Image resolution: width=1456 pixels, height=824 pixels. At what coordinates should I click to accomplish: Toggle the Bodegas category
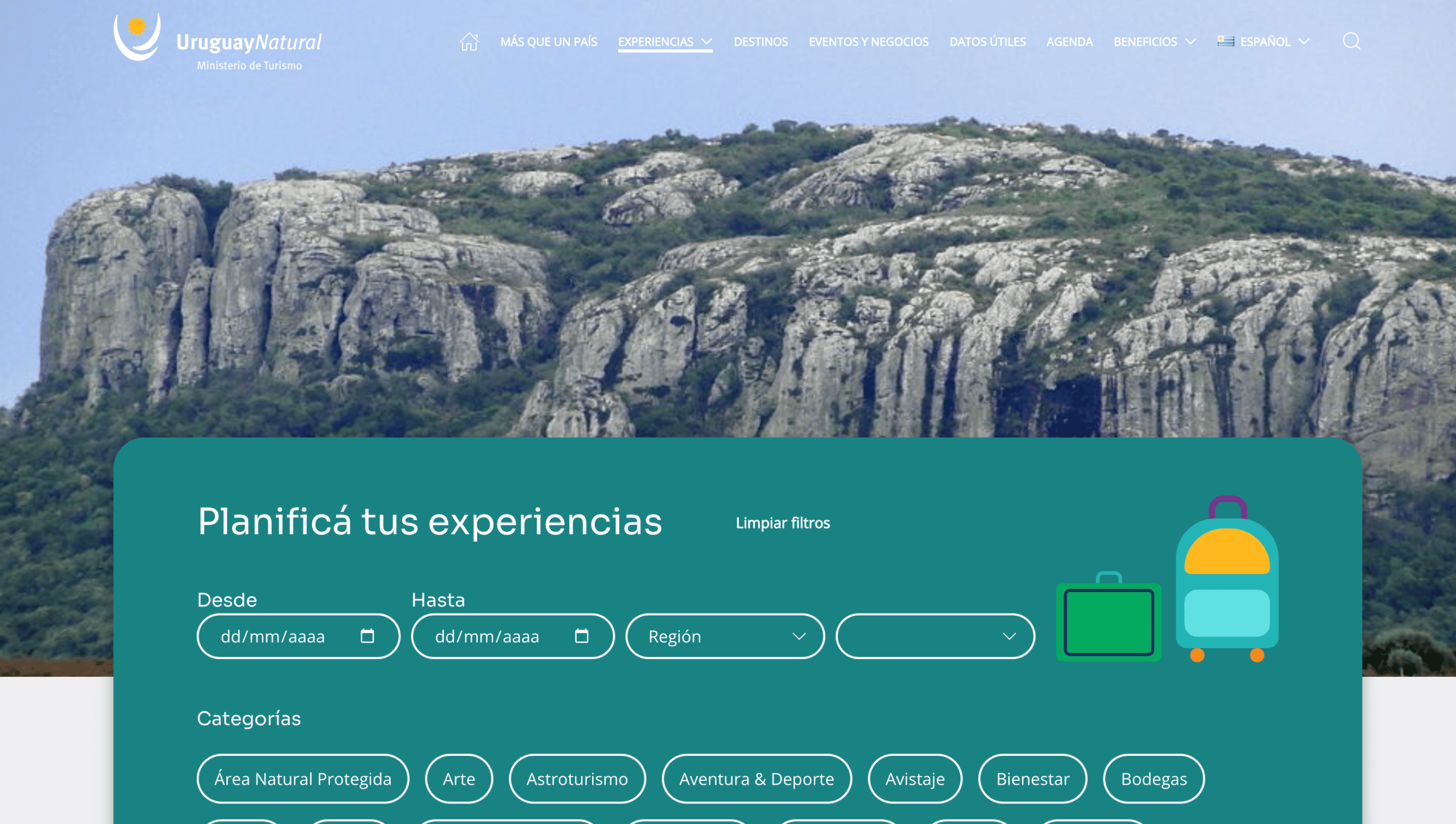pyautogui.click(x=1153, y=779)
